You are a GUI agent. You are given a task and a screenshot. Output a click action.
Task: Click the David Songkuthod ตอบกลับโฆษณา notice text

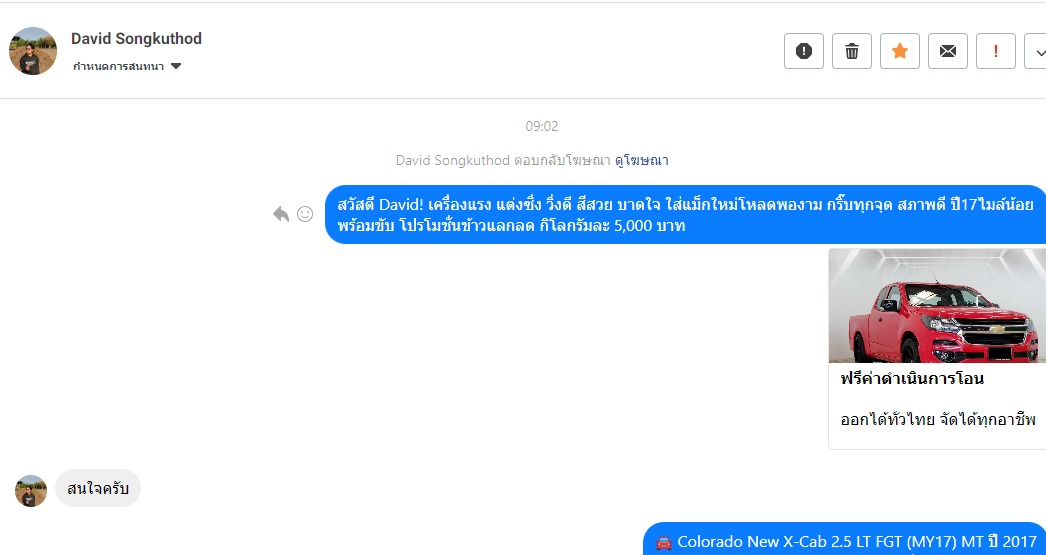click(503, 160)
